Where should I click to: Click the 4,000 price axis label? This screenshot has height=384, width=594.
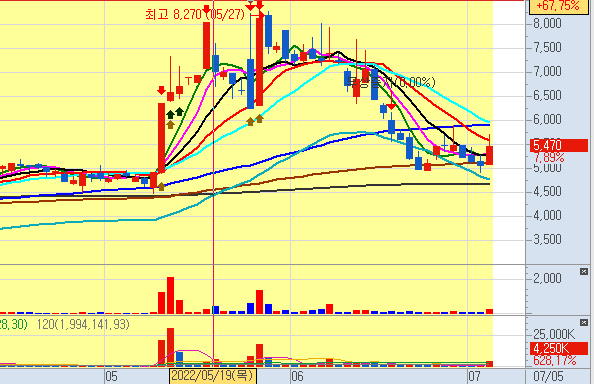click(x=547, y=215)
